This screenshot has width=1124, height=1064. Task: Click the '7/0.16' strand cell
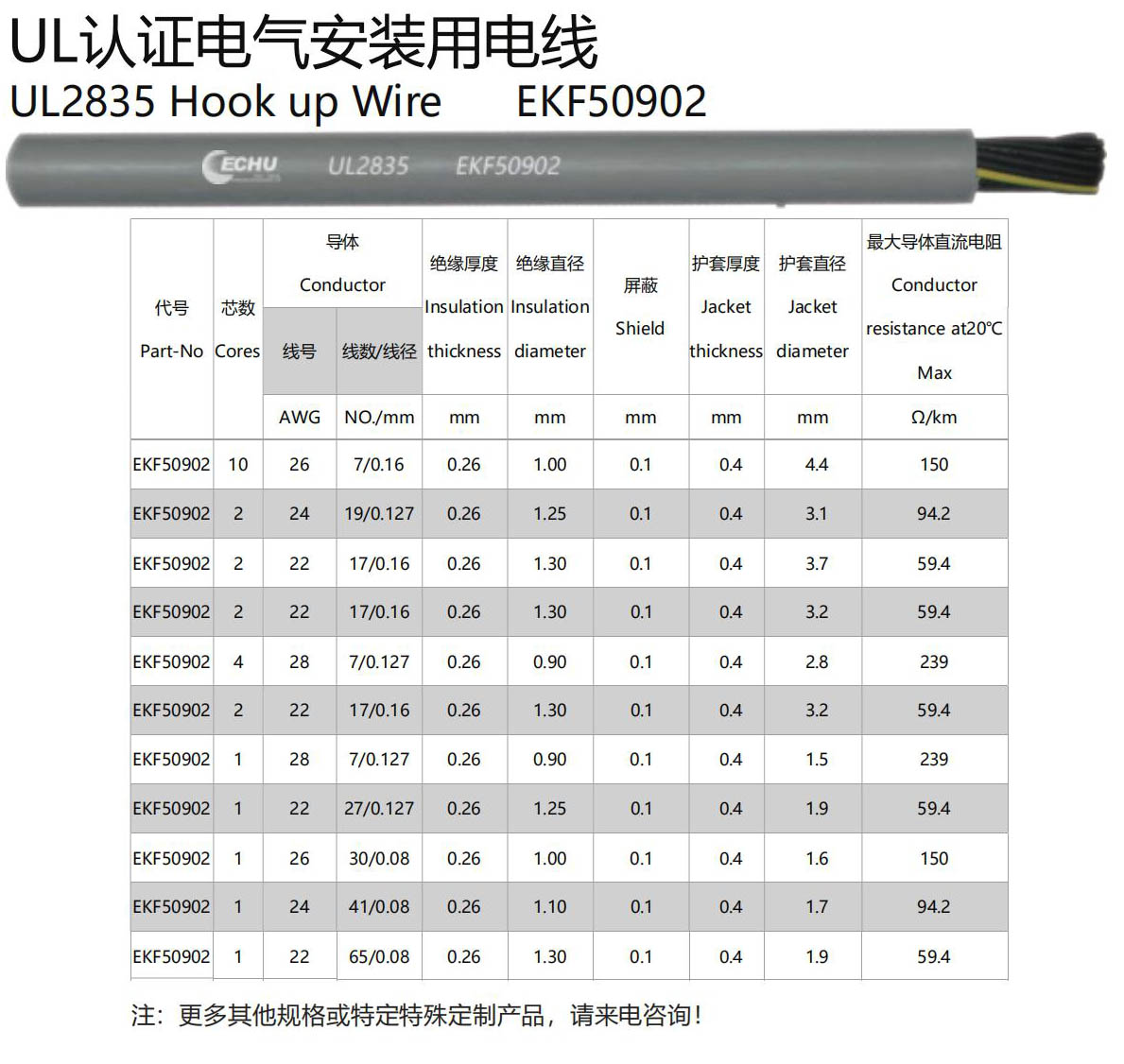pos(379,464)
